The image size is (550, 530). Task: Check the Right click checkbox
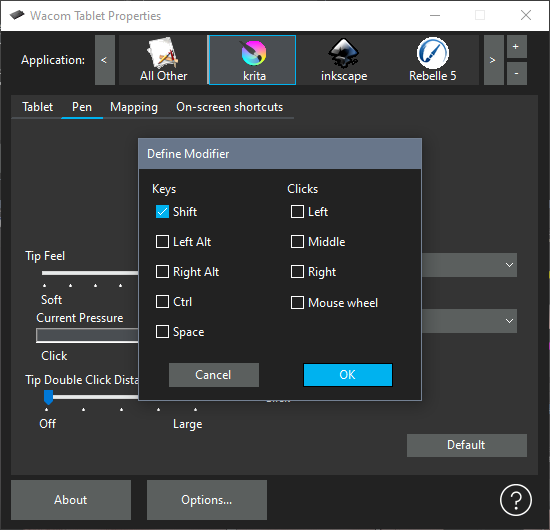pos(297,271)
